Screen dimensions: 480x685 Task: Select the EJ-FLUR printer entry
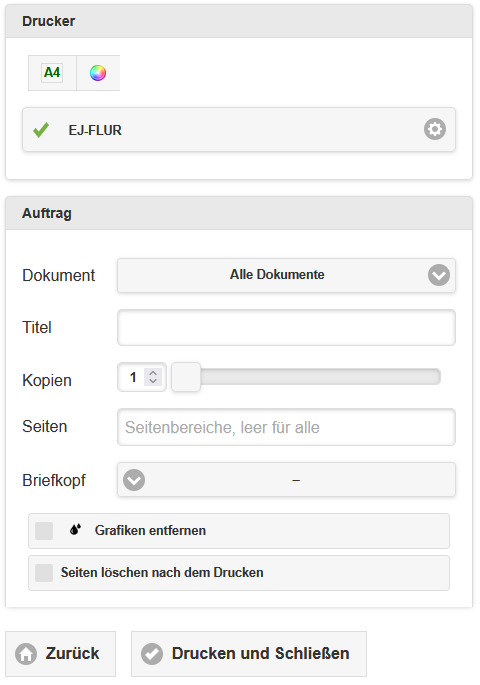(238, 130)
